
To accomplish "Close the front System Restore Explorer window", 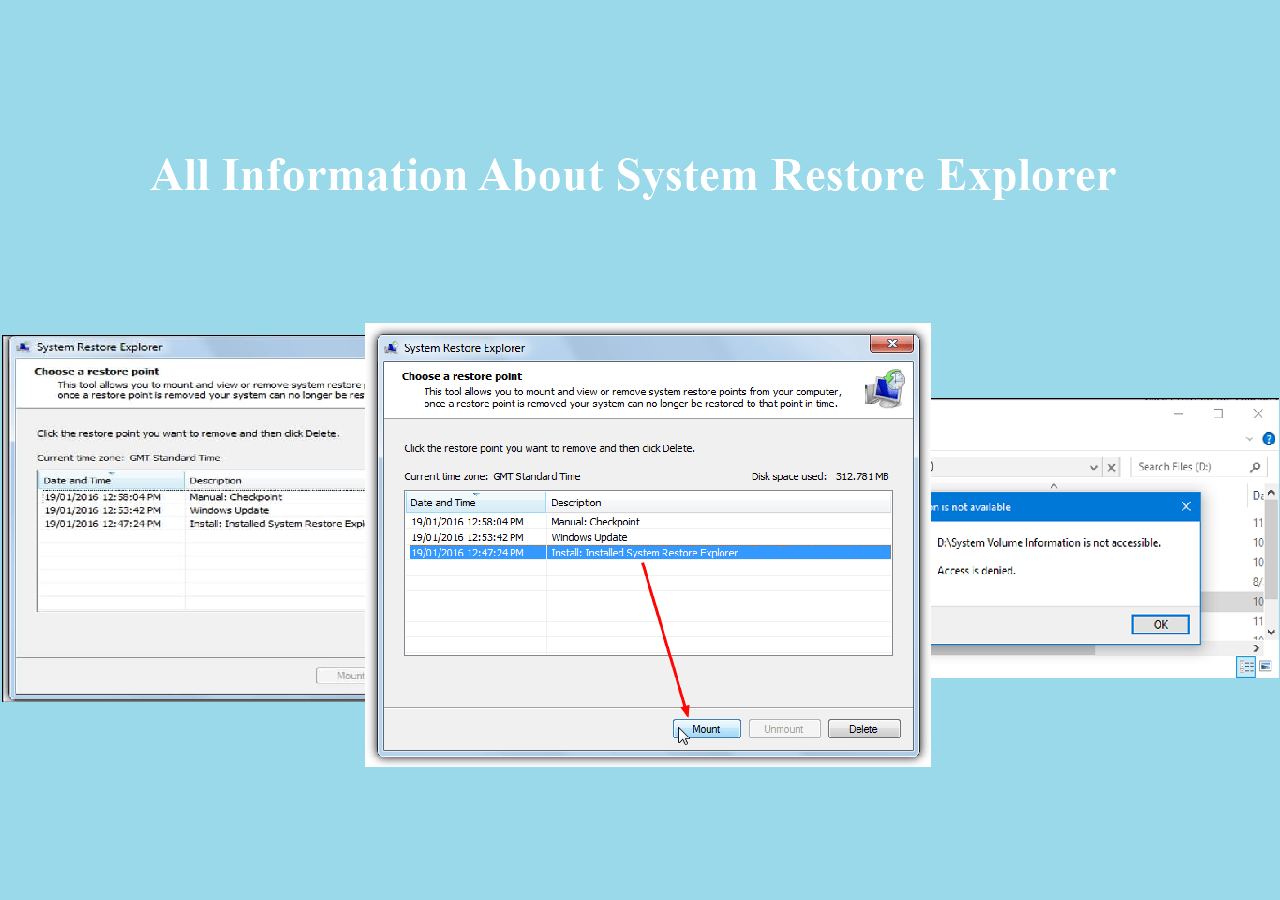I will 890,345.
